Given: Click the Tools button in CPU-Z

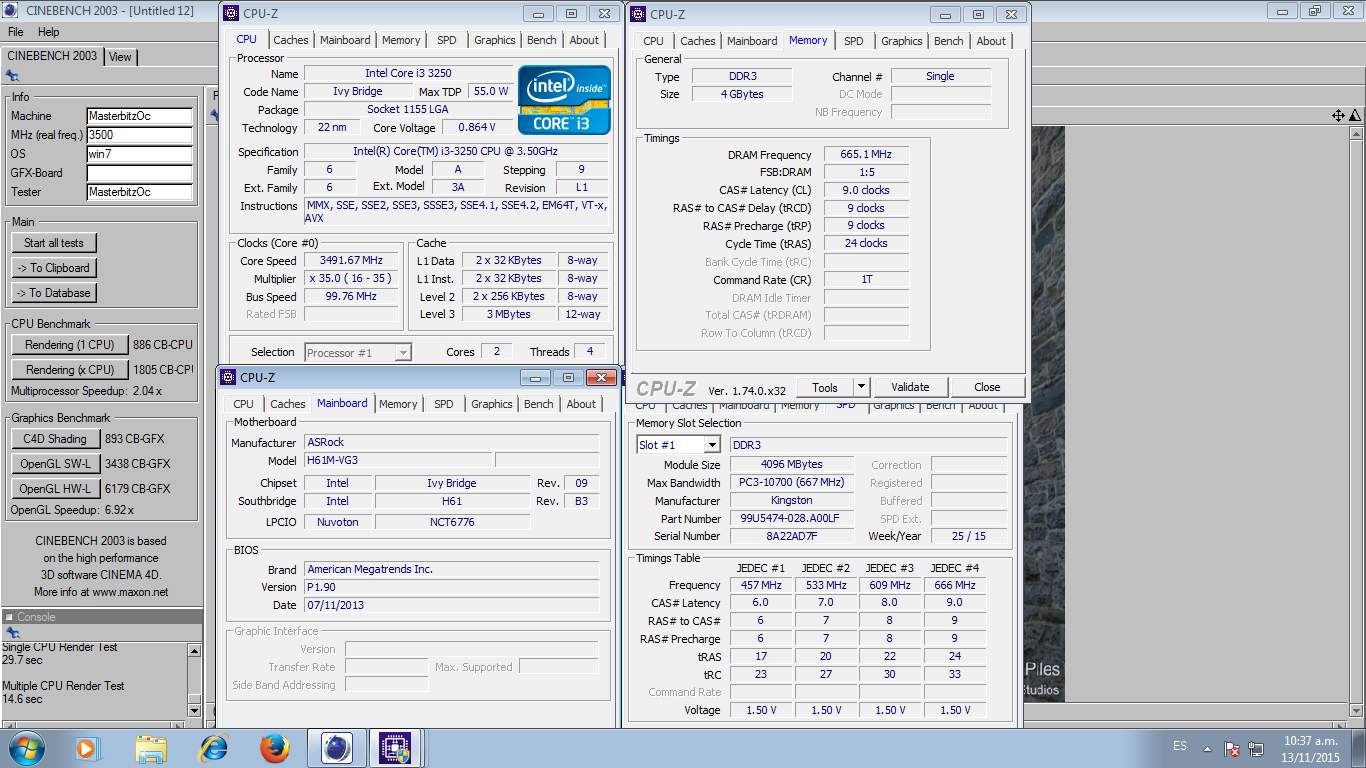Looking at the screenshot, I should click(x=825, y=388).
